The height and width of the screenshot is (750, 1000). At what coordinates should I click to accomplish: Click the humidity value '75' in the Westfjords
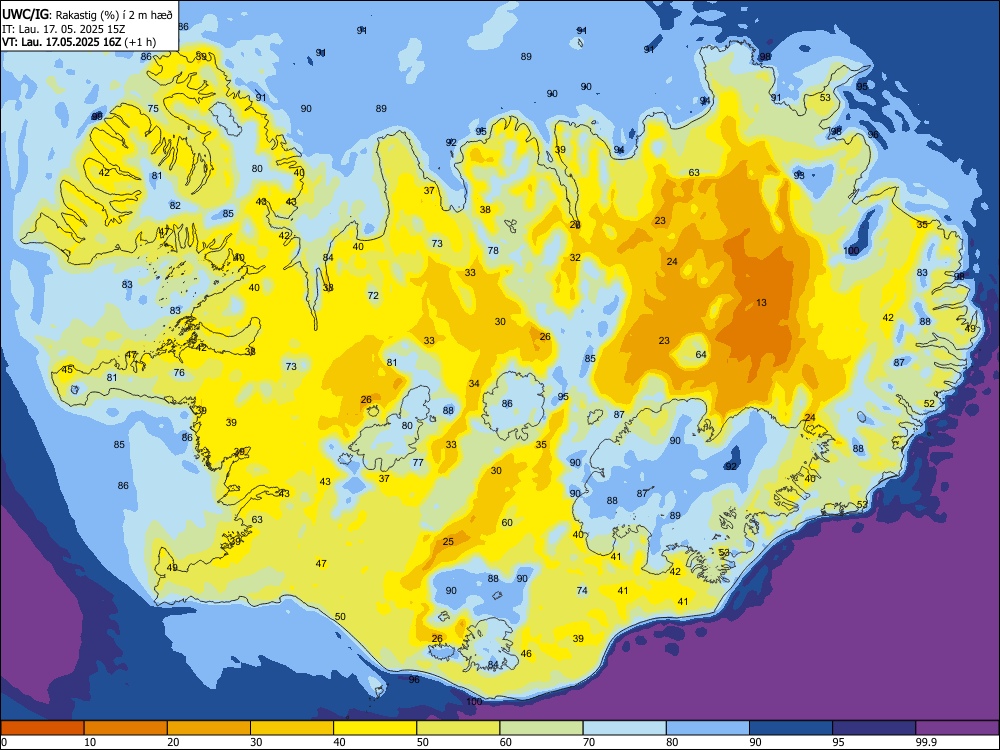(x=153, y=108)
